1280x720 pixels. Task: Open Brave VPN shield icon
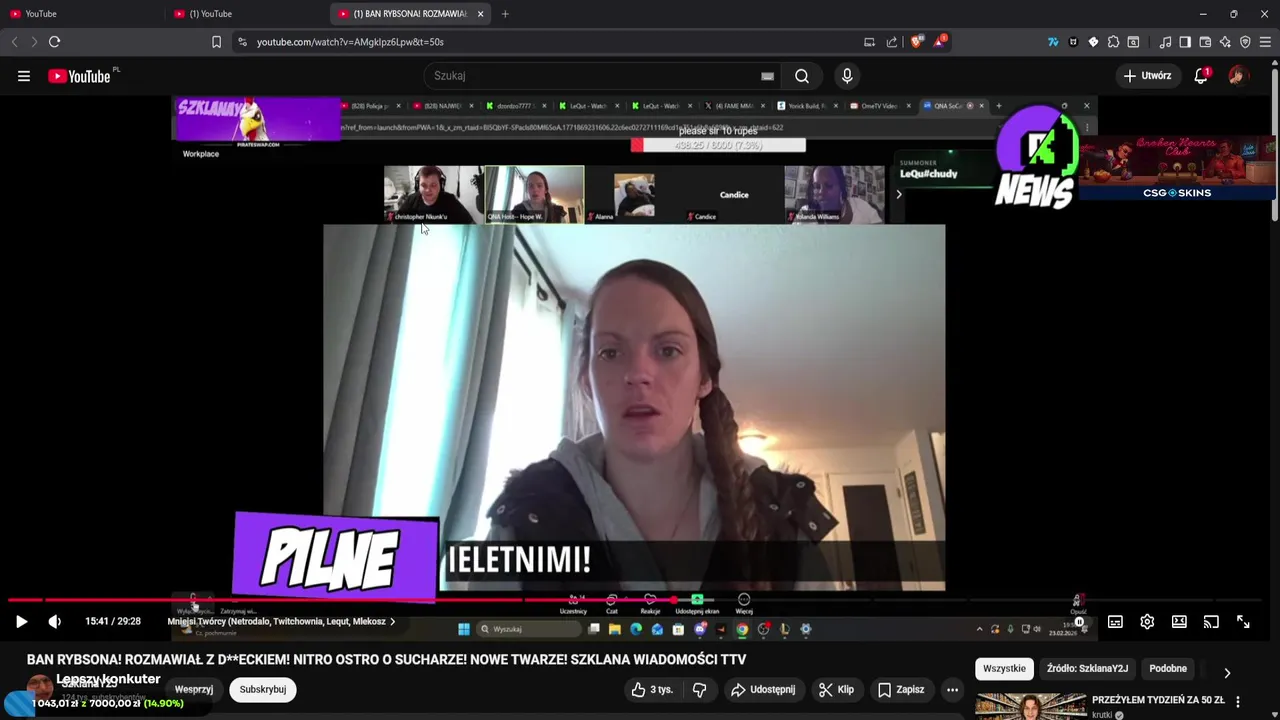click(x=1245, y=42)
